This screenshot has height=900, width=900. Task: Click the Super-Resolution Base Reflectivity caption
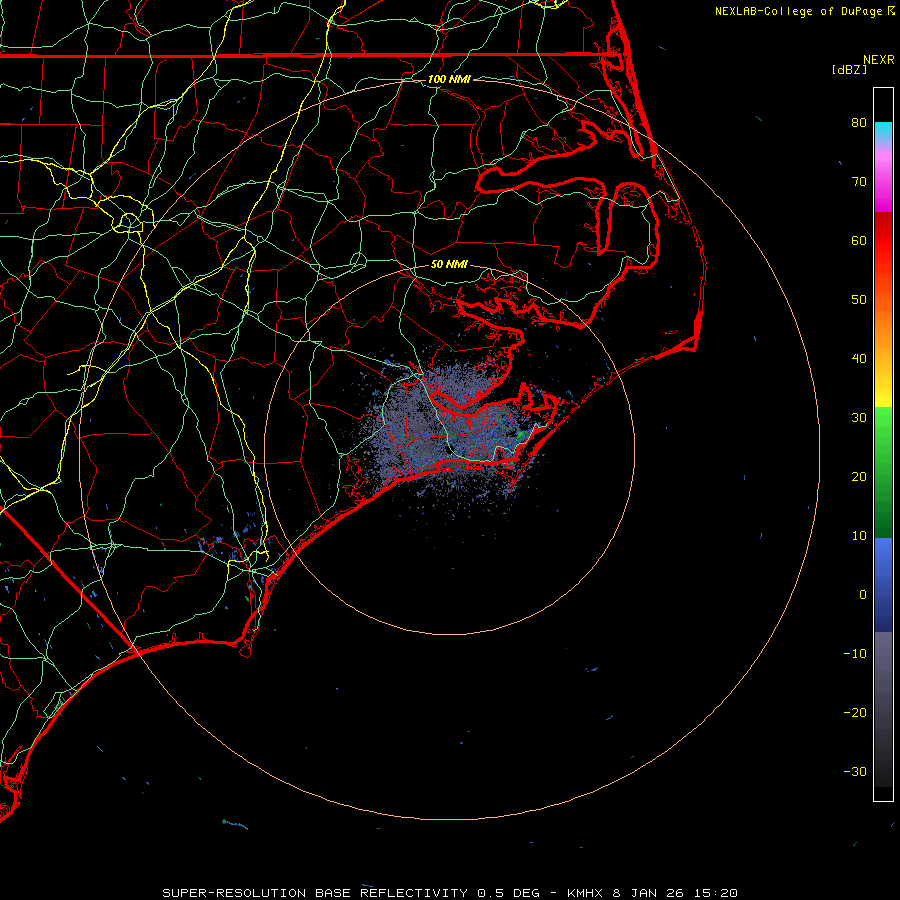[x=315, y=892]
